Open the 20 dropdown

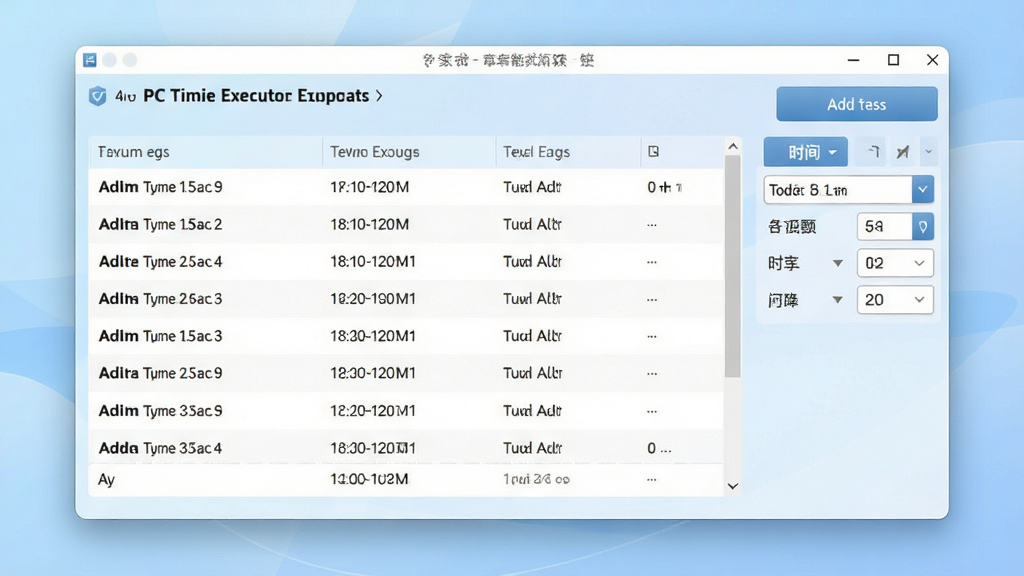tap(895, 300)
